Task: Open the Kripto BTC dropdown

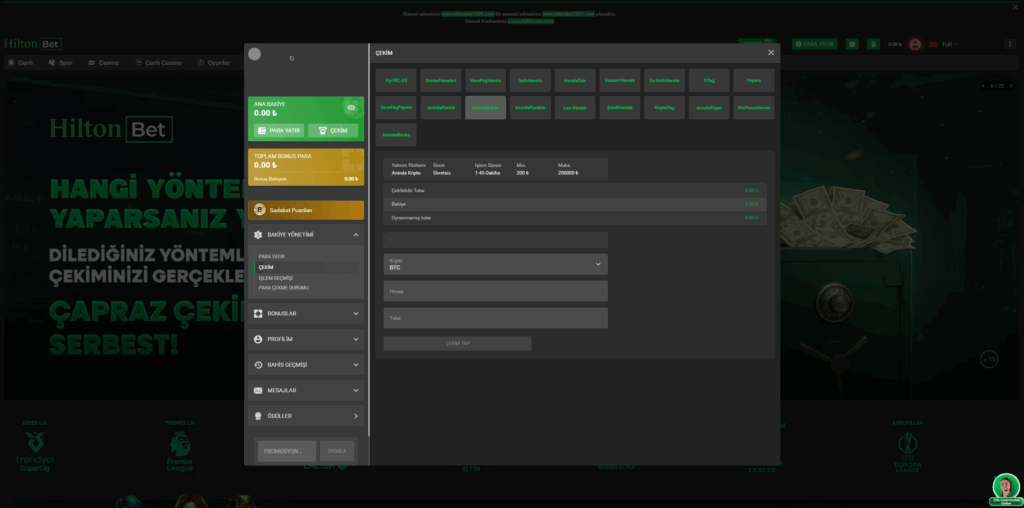Action: [x=495, y=264]
